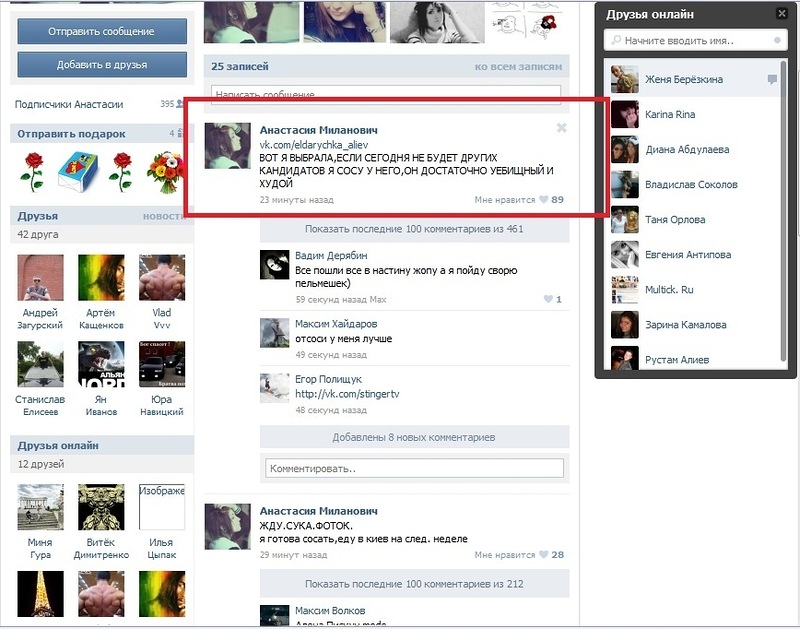Click the Евгения Антипова avatar in online friends panel
This screenshot has height=629, width=800.
[x=625, y=255]
